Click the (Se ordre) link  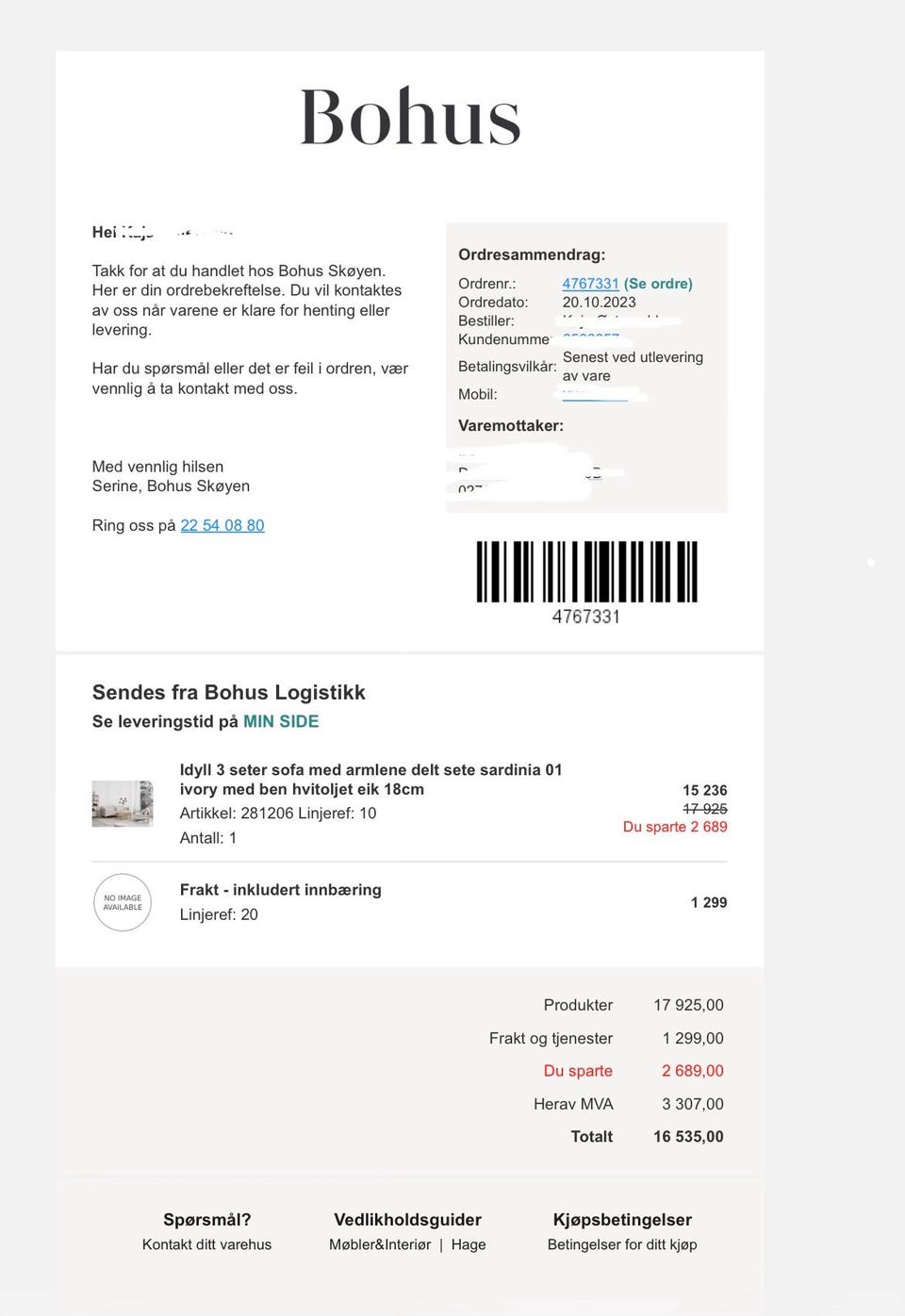pyautogui.click(x=658, y=284)
